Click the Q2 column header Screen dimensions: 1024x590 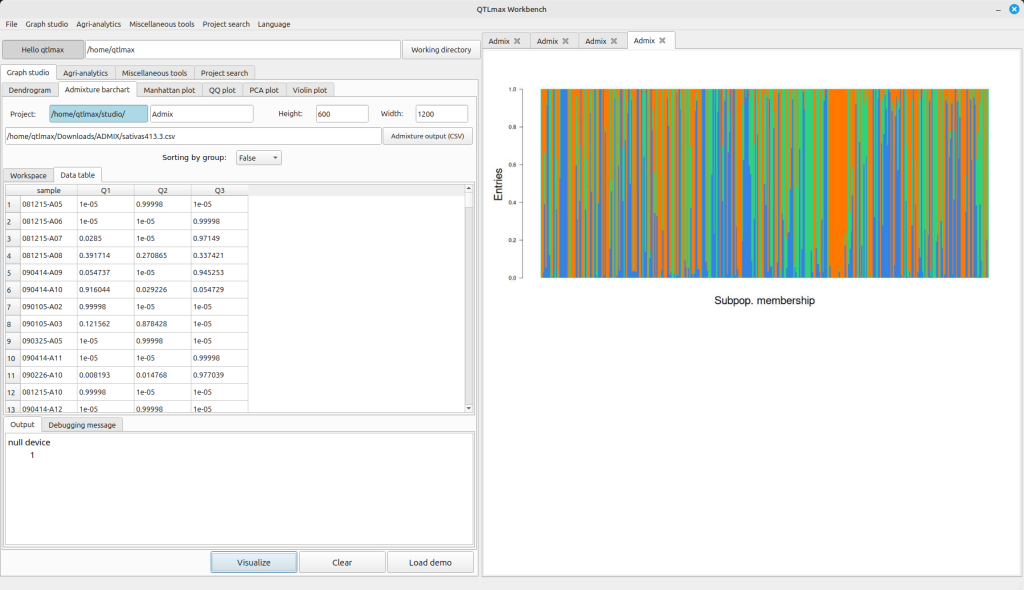[x=162, y=190]
